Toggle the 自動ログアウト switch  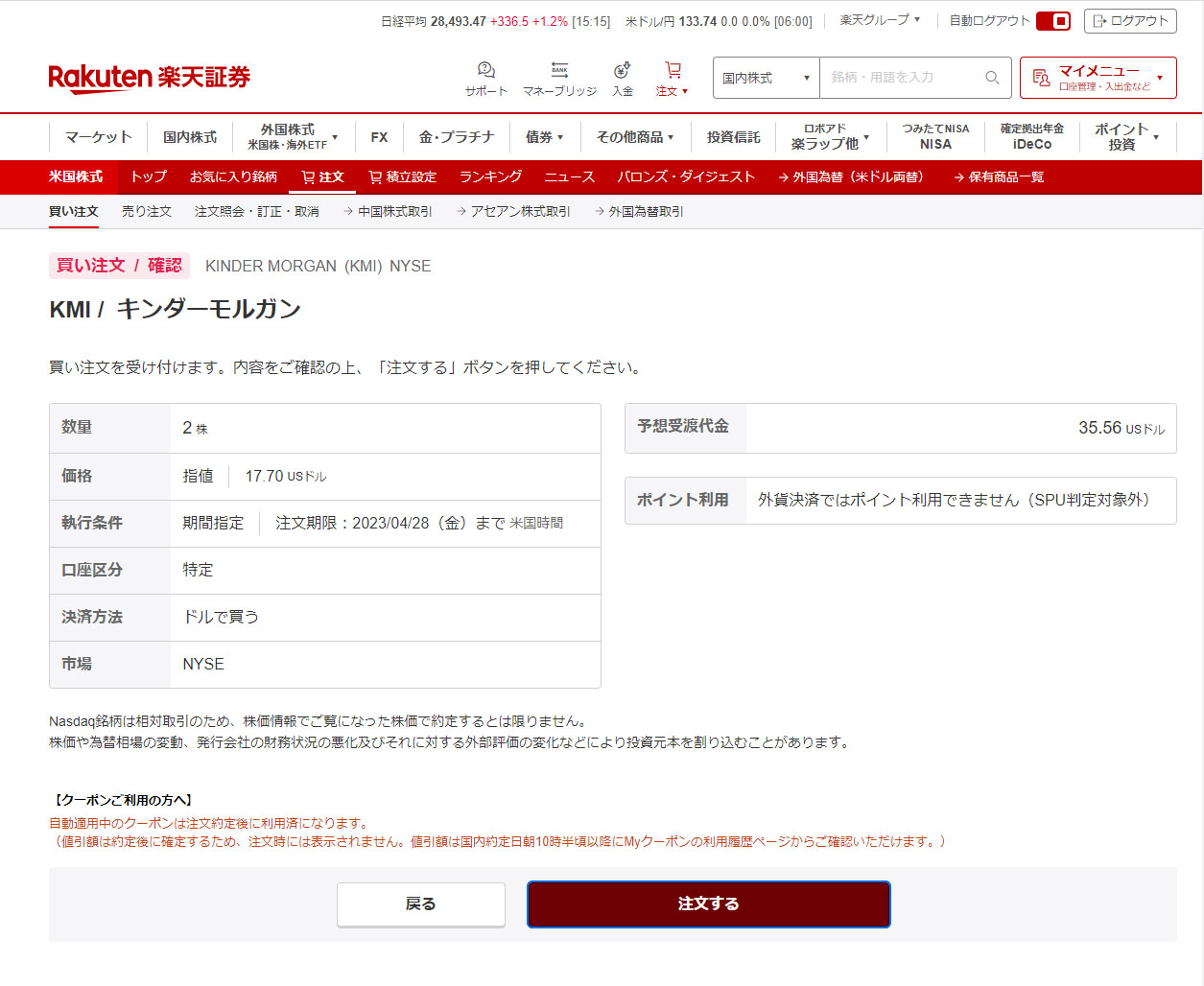(1053, 21)
